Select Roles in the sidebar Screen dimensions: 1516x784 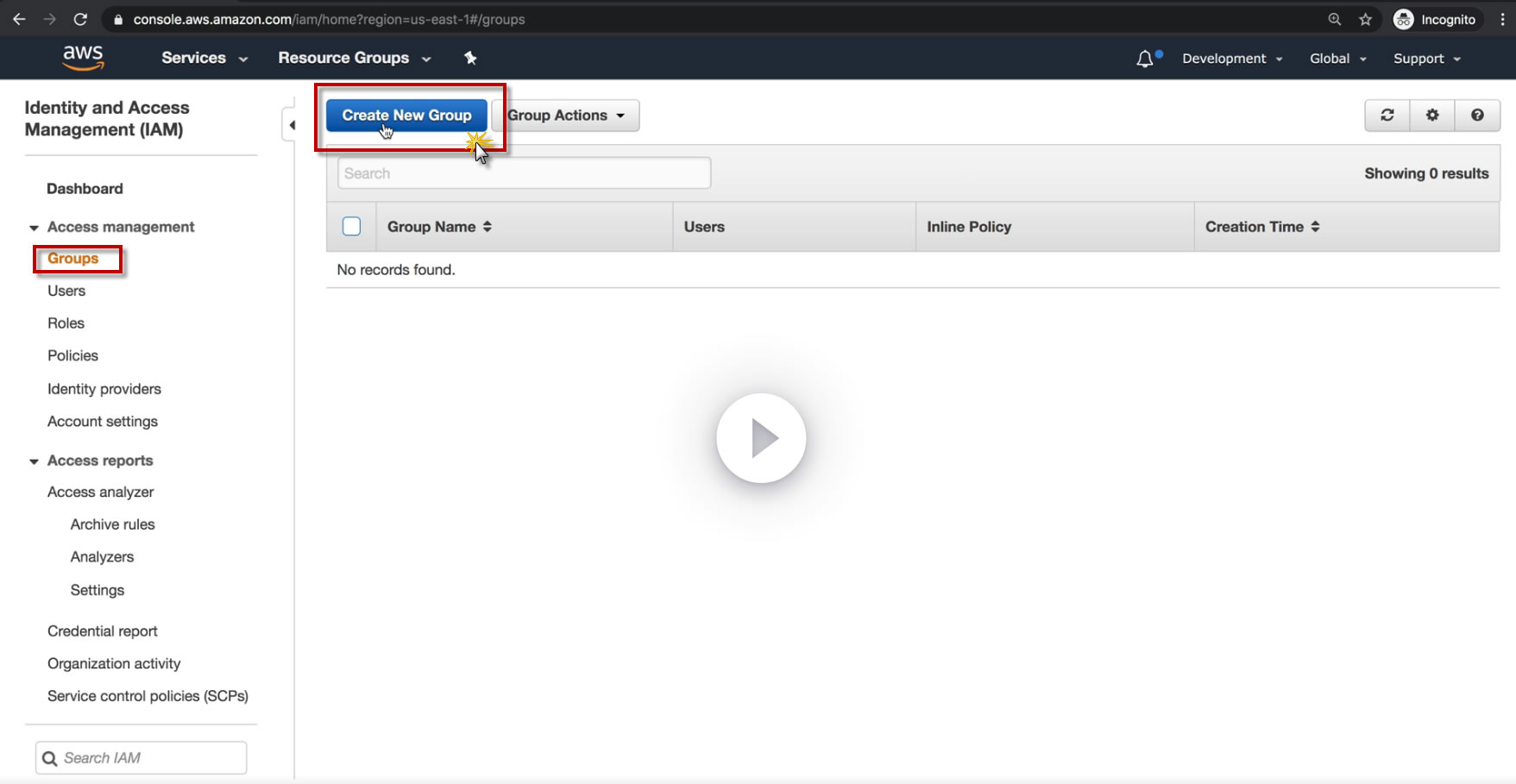66,323
